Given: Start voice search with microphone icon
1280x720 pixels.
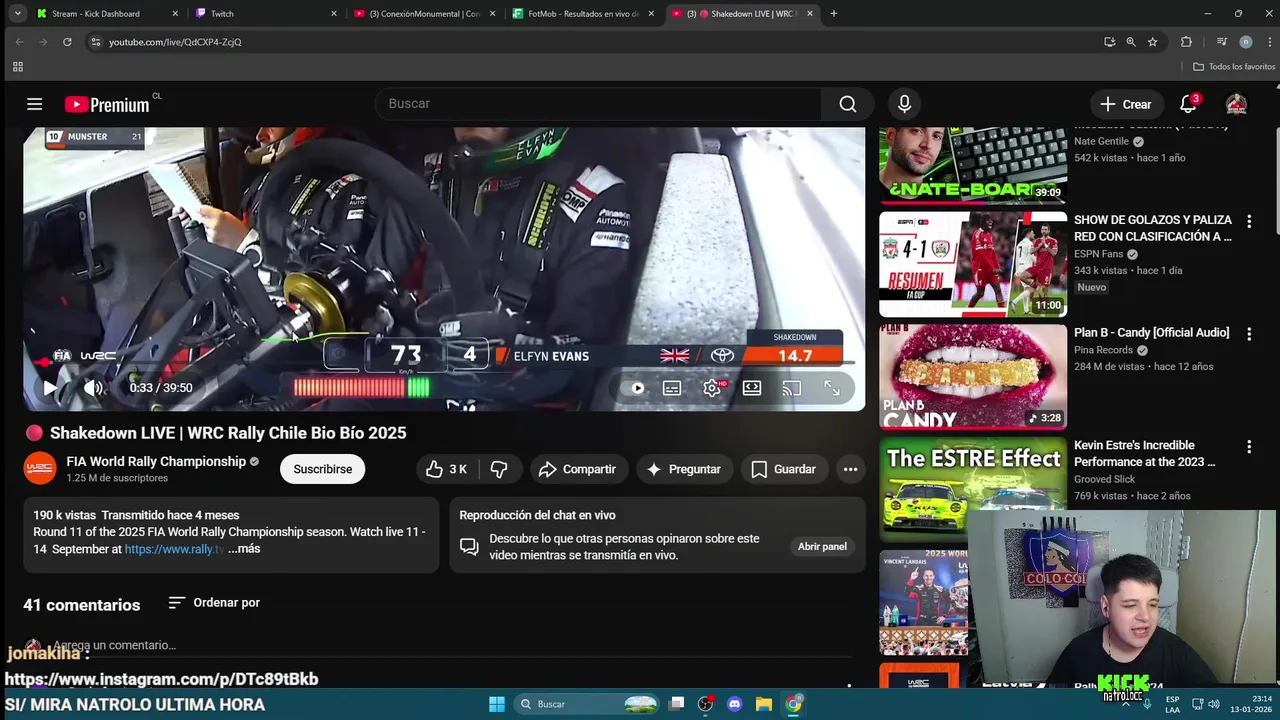Looking at the screenshot, I should pos(904,104).
